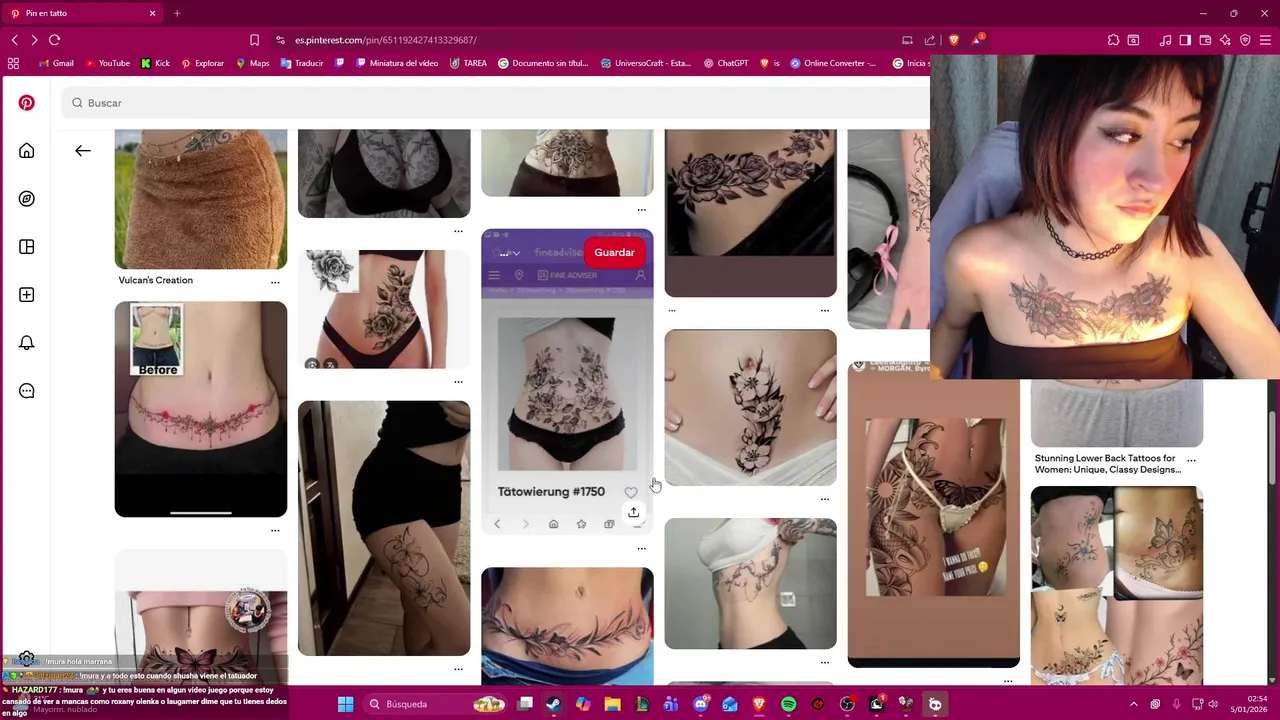Click the red Guardar button
The image size is (1280, 720).
(x=614, y=252)
